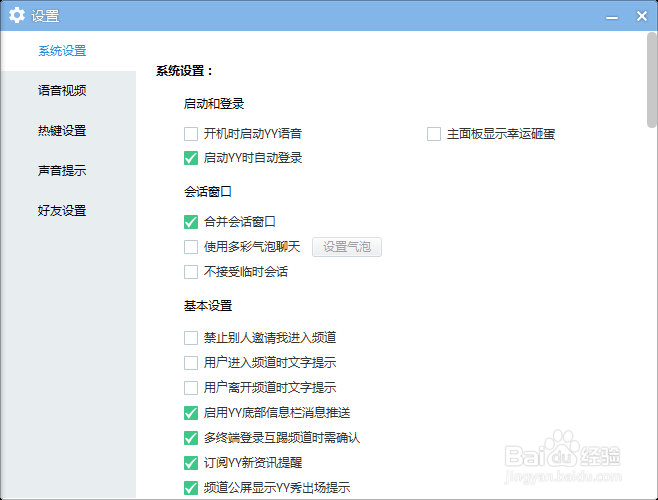
Task: Uncheck 启动YY时自动登录
Action: tap(191, 158)
